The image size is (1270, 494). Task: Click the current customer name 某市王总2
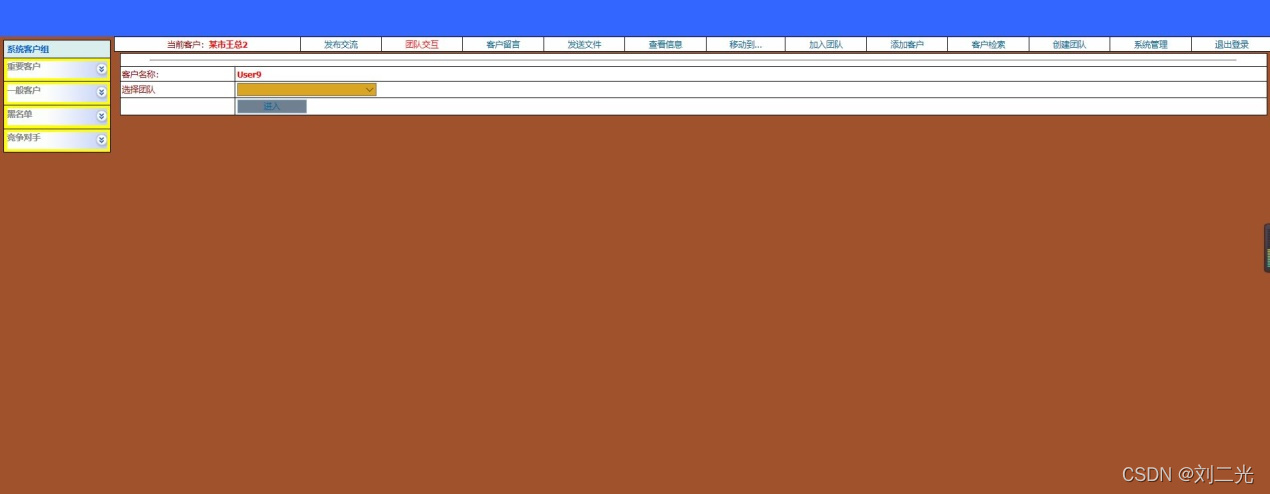click(228, 45)
